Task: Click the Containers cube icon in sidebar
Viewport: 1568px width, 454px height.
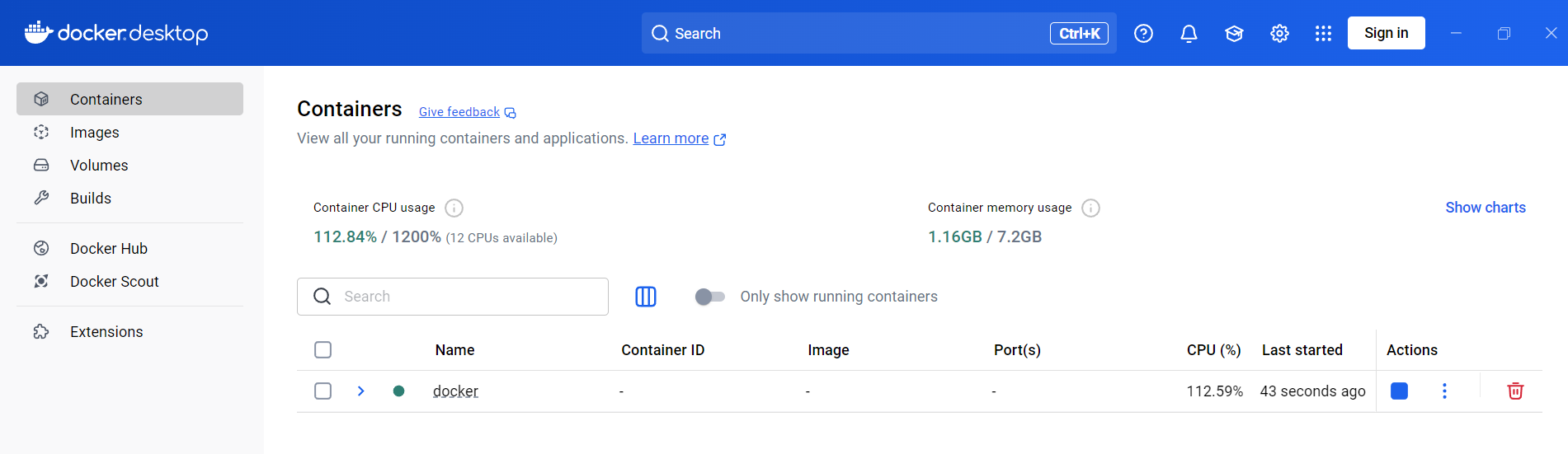Action: point(41,99)
